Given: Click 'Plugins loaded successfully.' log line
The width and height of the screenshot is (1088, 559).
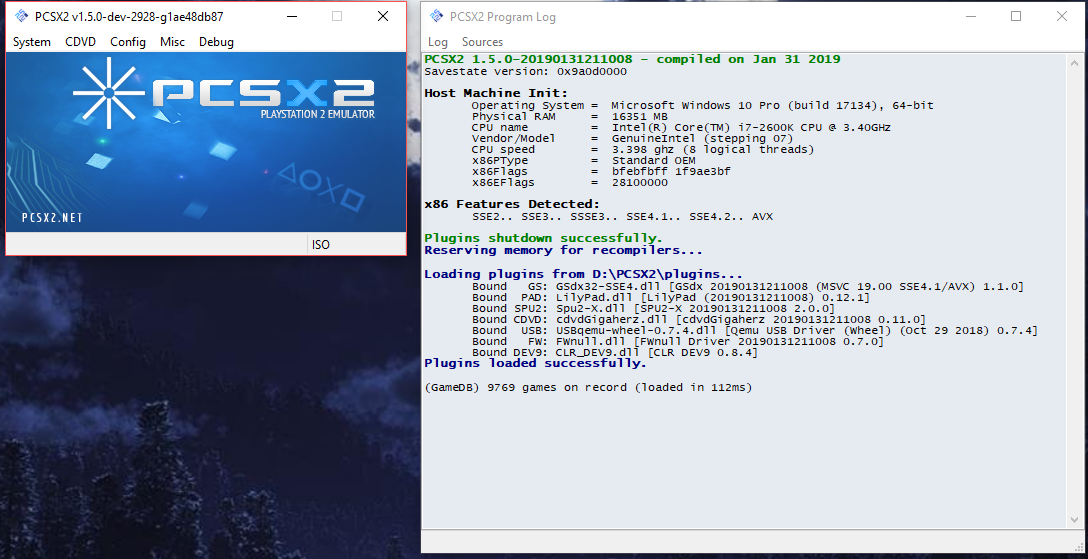Looking at the screenshot, I should click(536, 363).
